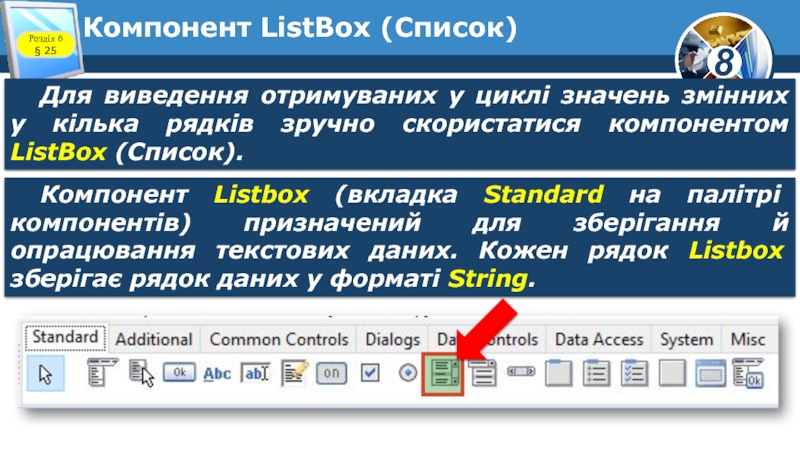Viewport: 800px width, 450px height.
Task: Choose the TGroupBox component icon
Action: pos(558,372)
